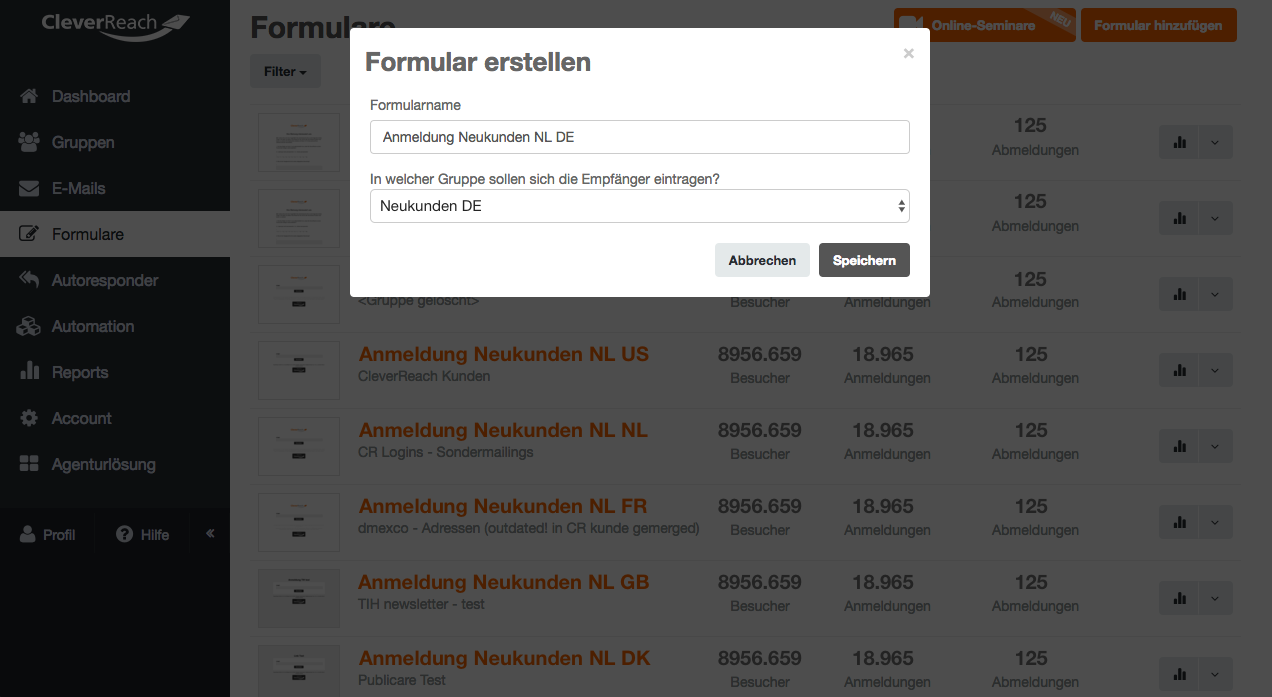This screenshot has width=1272, height=697.
Task: Click the E-Mails envelope icon
Action: [x=29, y=188]
